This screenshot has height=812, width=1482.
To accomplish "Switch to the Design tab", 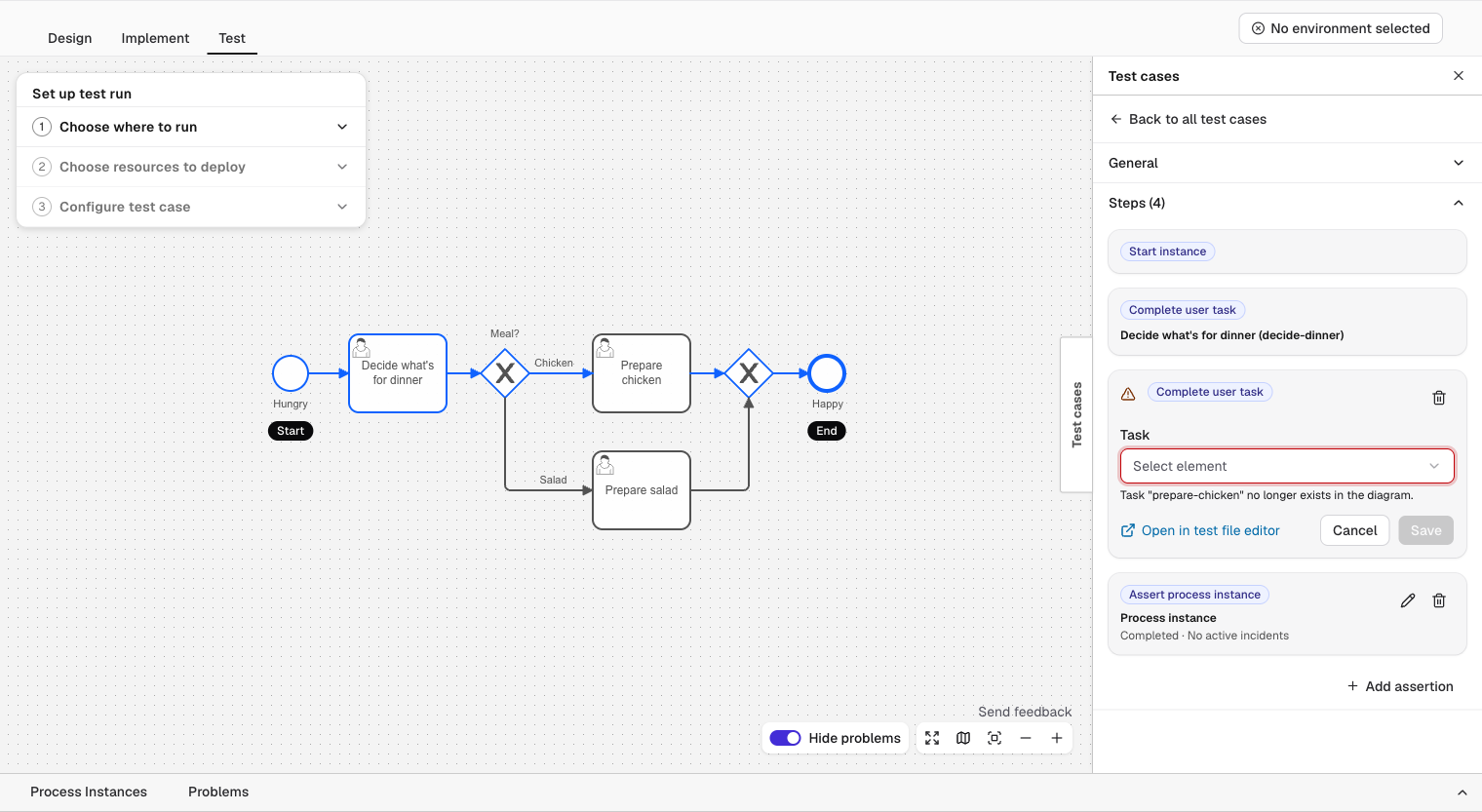I will (x=70, y=38).
